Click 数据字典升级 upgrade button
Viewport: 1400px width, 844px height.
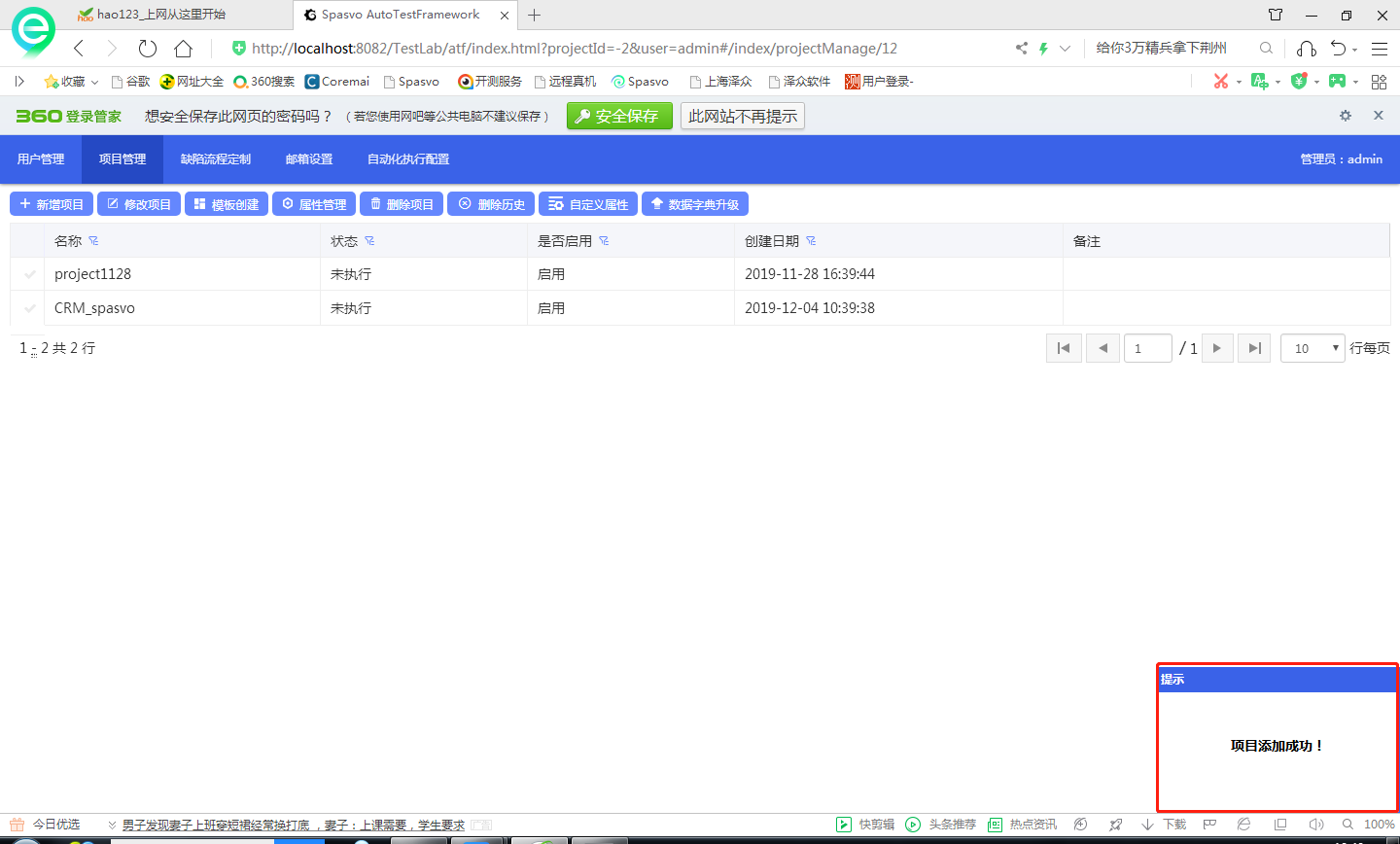point(694,204)
